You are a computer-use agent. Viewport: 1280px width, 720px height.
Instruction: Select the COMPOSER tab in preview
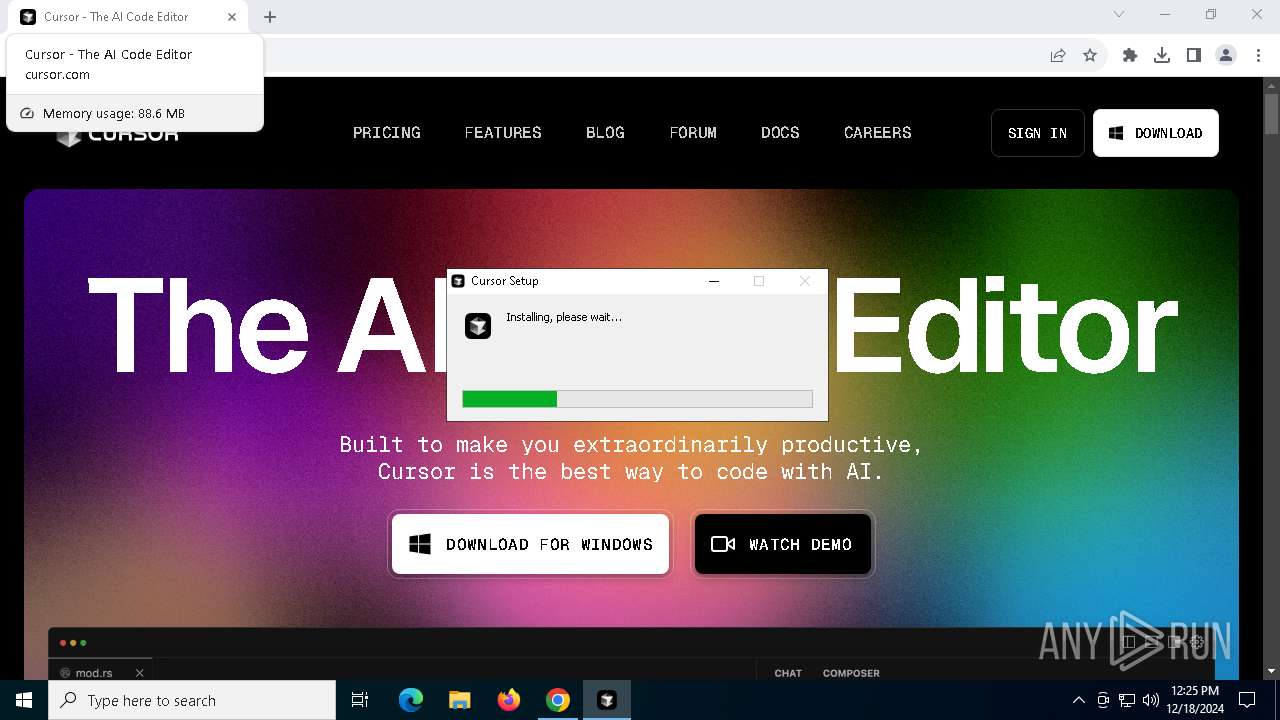[851, 673]
